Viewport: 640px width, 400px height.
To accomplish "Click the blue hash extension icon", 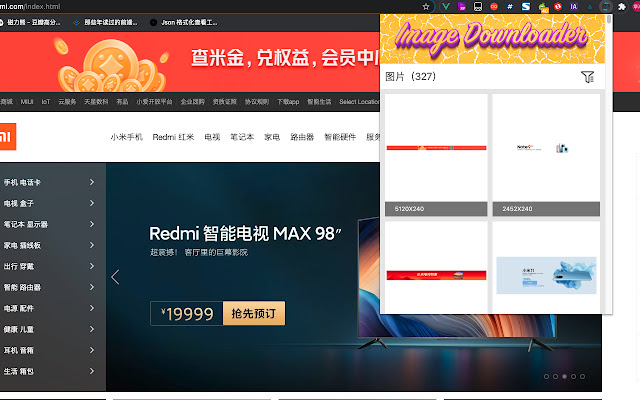I will point(510,7).
